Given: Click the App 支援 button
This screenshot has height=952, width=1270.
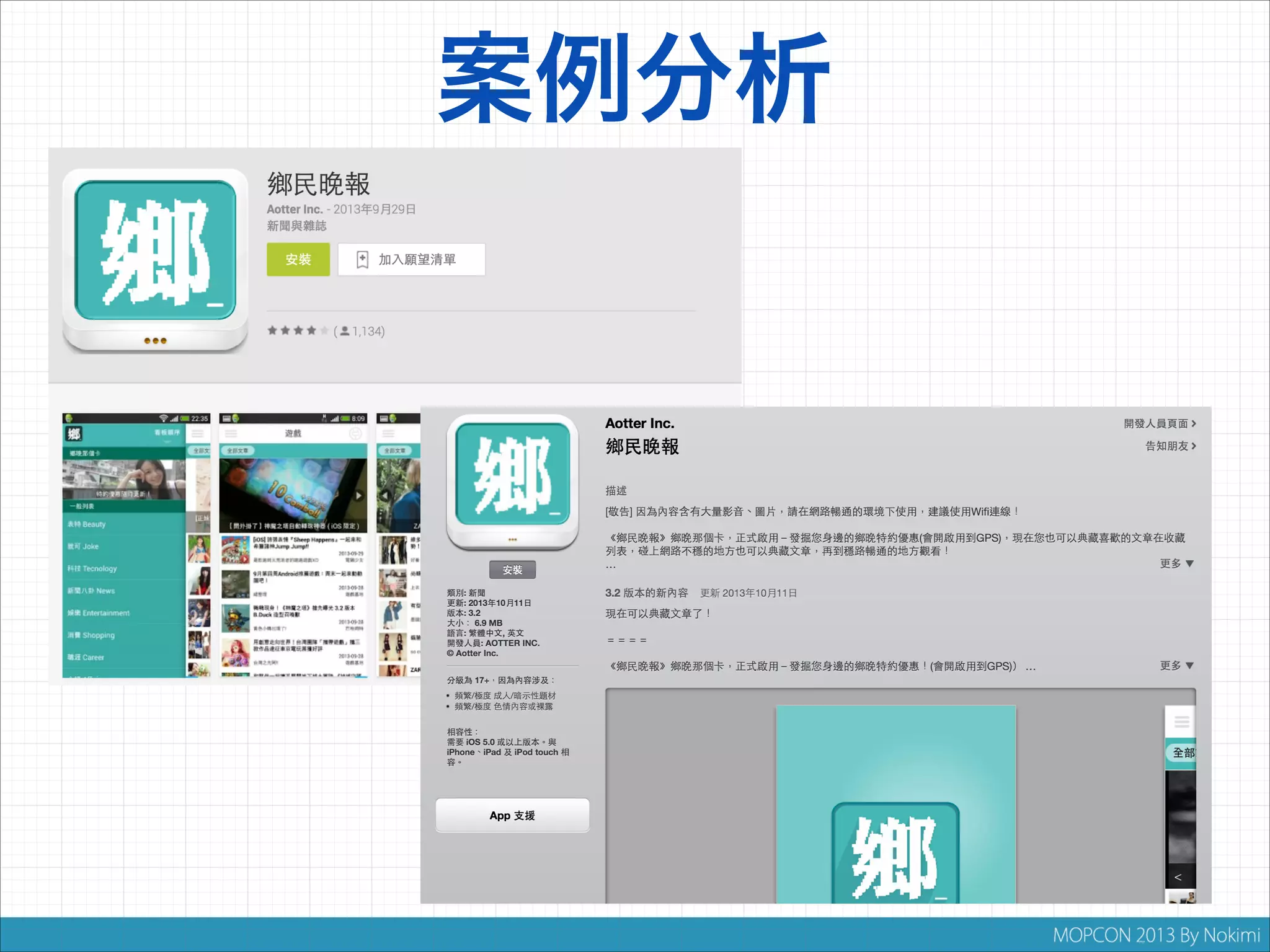Looking at the screenshot, I should point(512,816).
